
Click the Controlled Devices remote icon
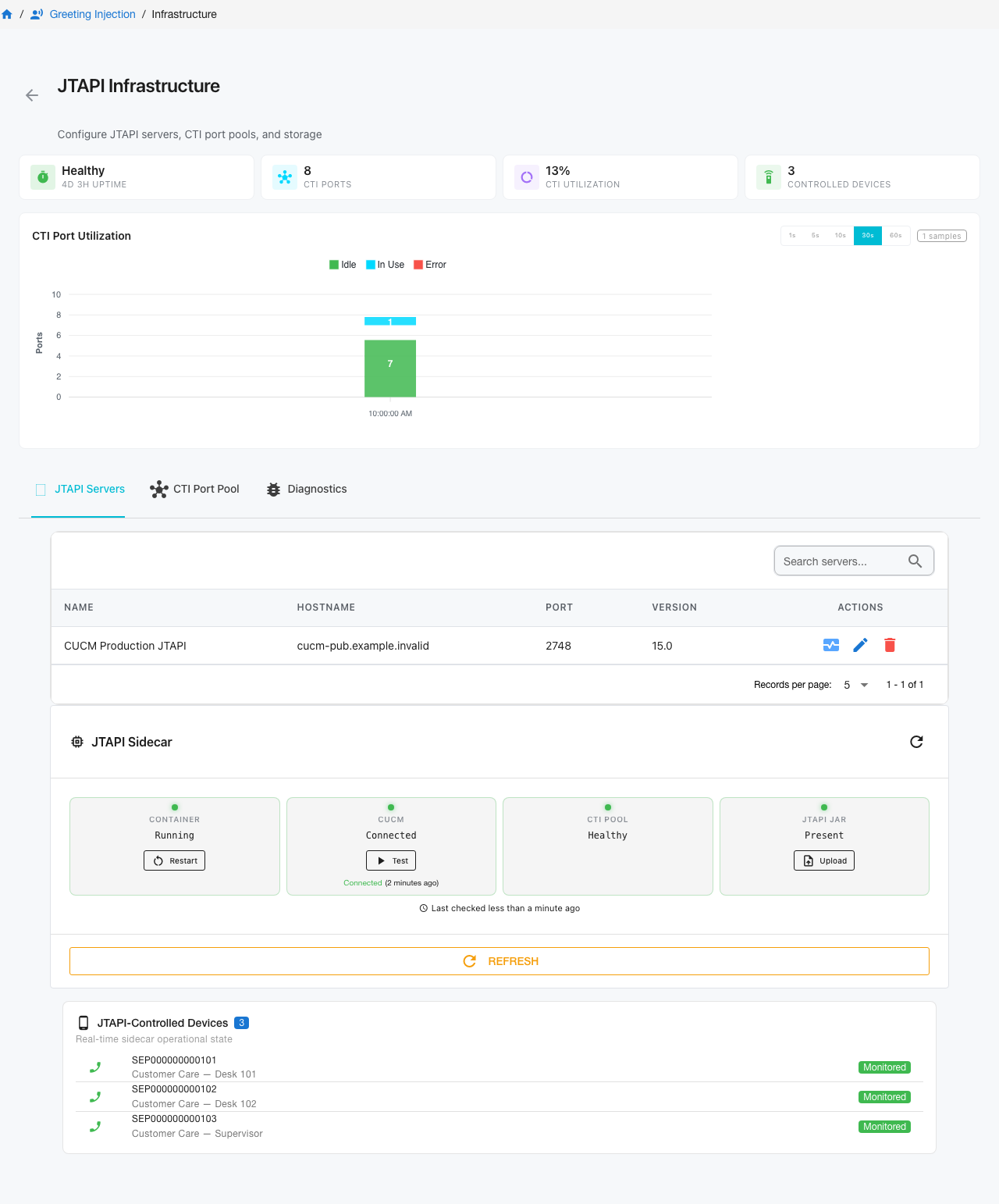tap(769, 177)
